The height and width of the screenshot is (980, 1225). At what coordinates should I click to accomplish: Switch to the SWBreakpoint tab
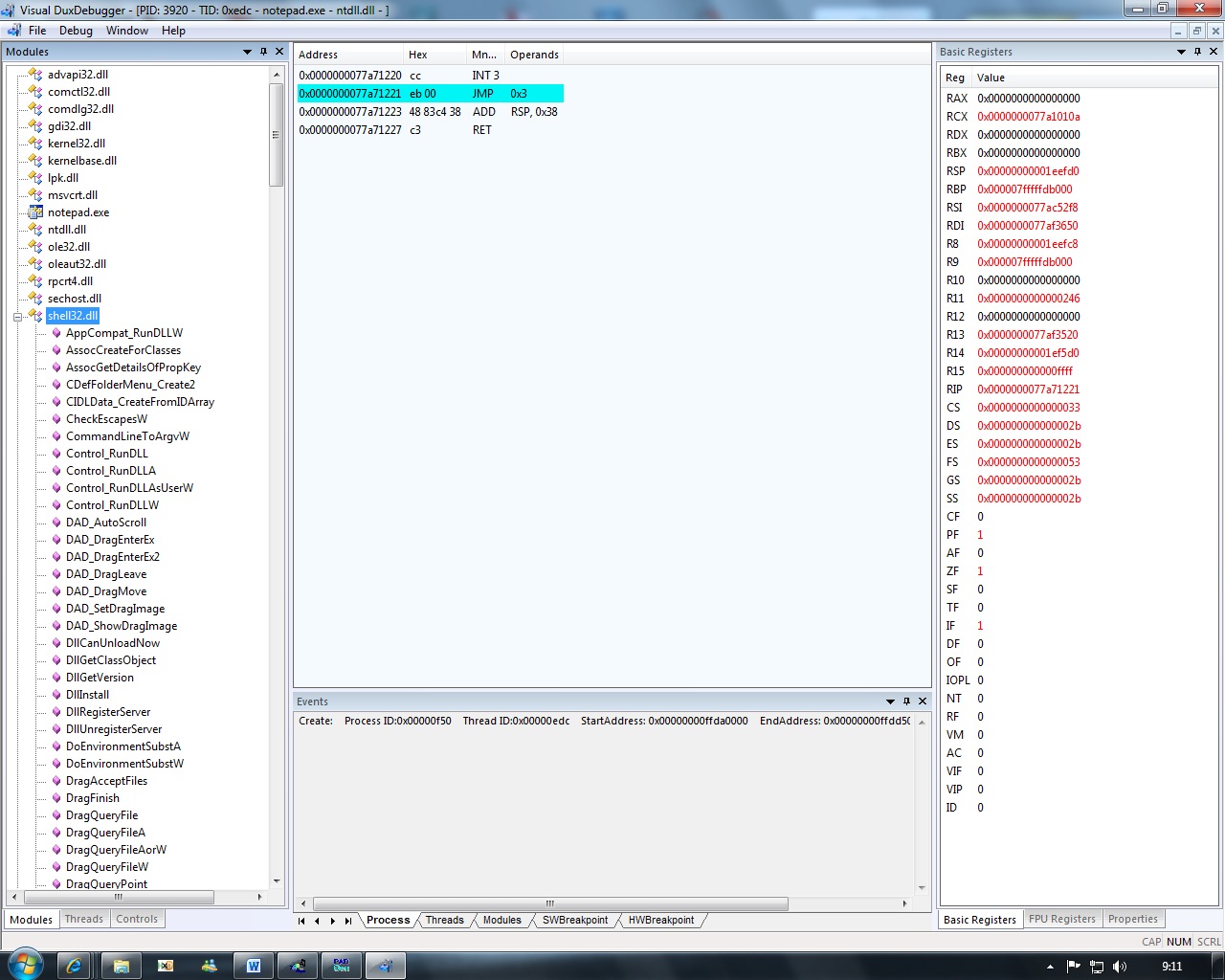(575, 920)
